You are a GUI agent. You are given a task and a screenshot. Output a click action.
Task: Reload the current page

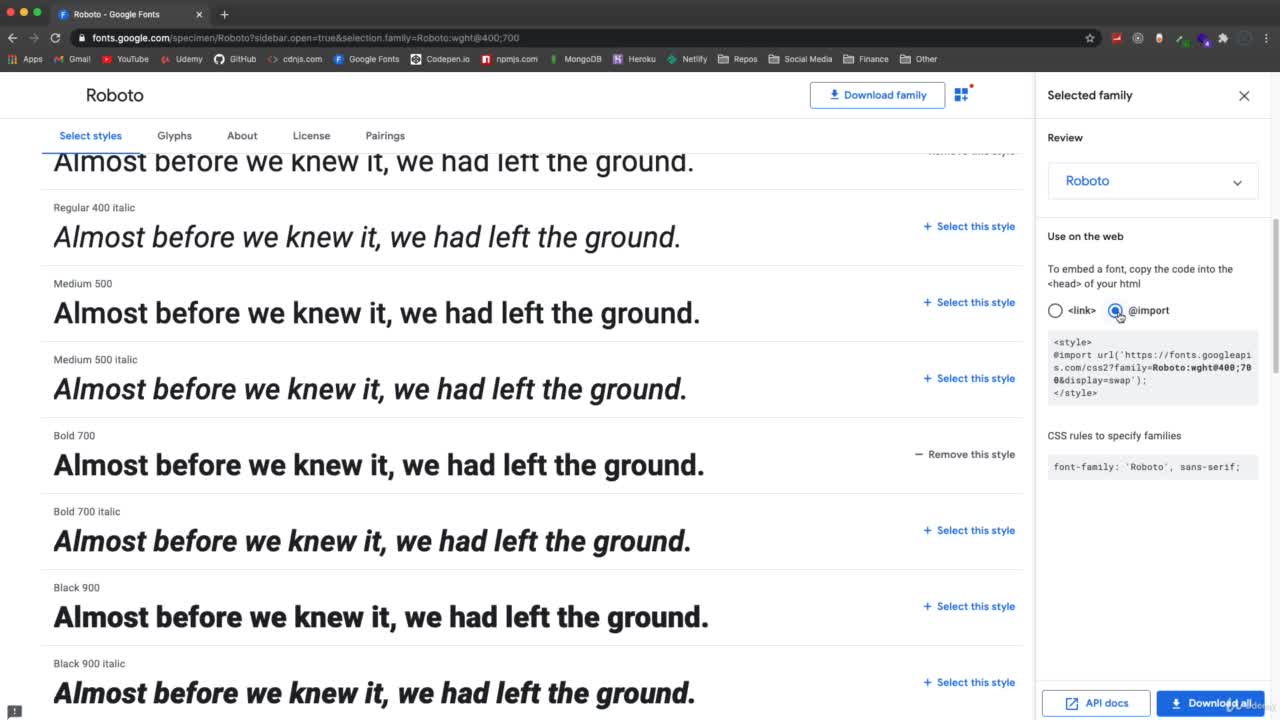tap(55, 38)
